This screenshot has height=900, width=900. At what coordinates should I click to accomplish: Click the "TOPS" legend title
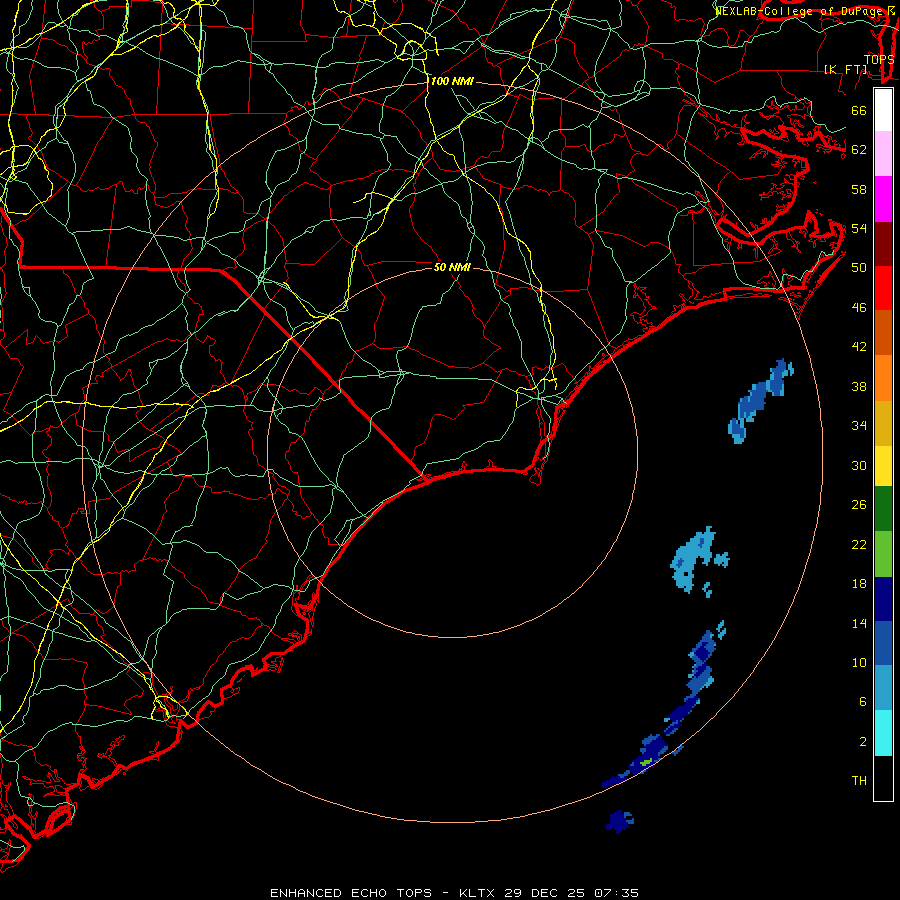879,60
